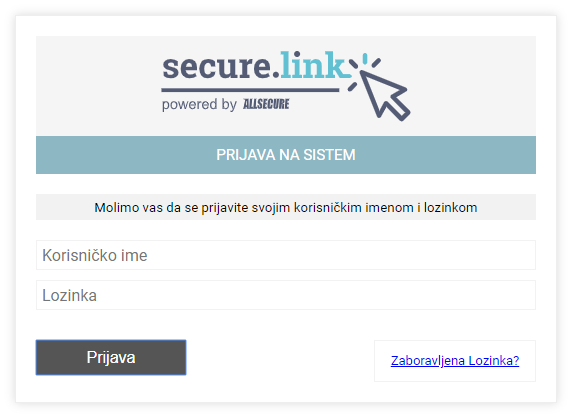Click the empty space between "Prijava" and forgotten link
Viewport: 571px width, 418px height.
[x=280, y=359]
